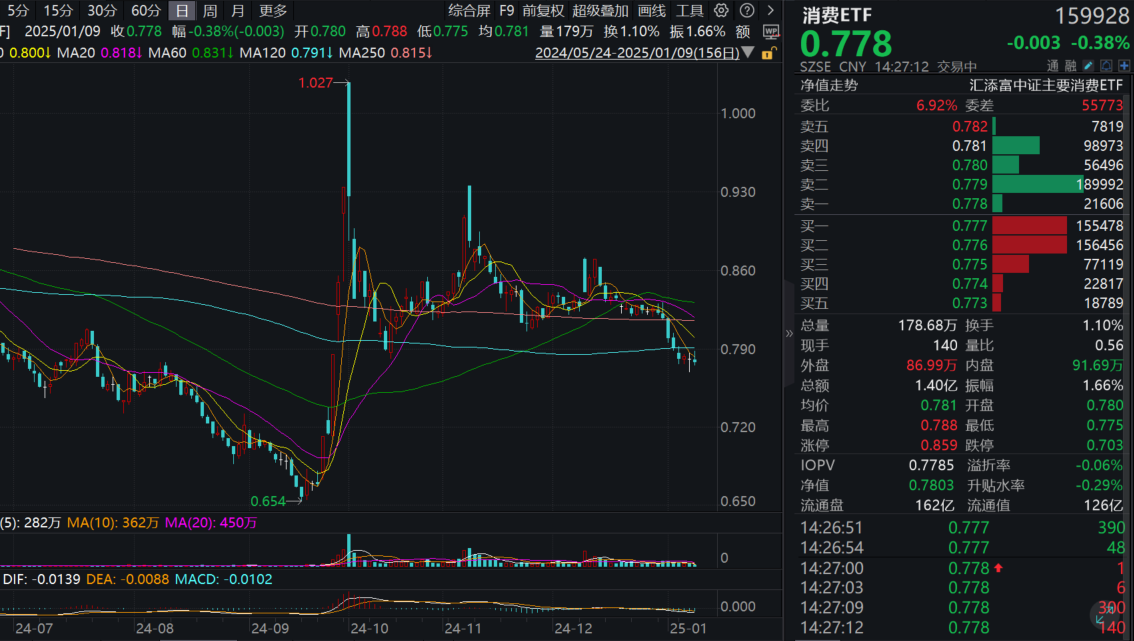Click the 通 badge under price
Viewport: 1134px width, 641px height.
point(1053,66)
